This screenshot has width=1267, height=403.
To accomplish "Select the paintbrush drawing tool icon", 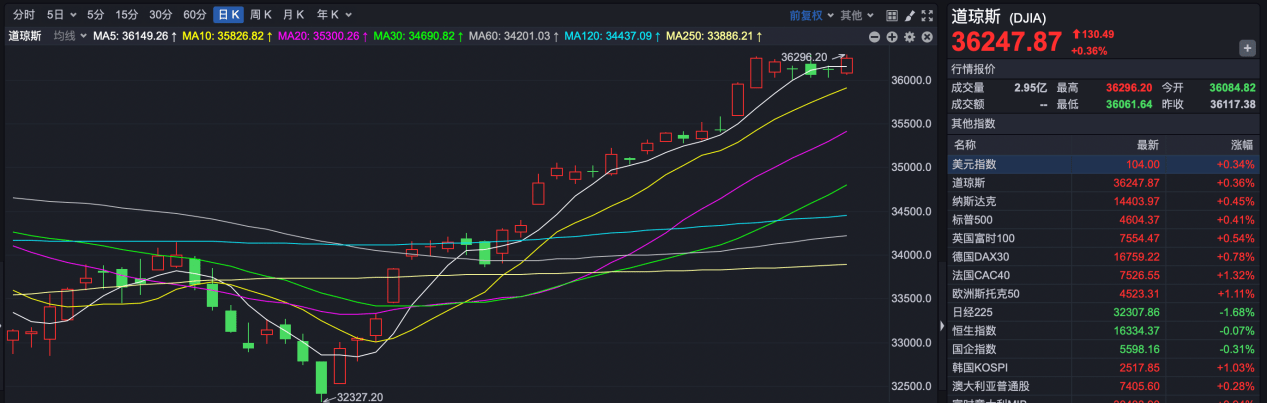I will (x=909, y=15).
